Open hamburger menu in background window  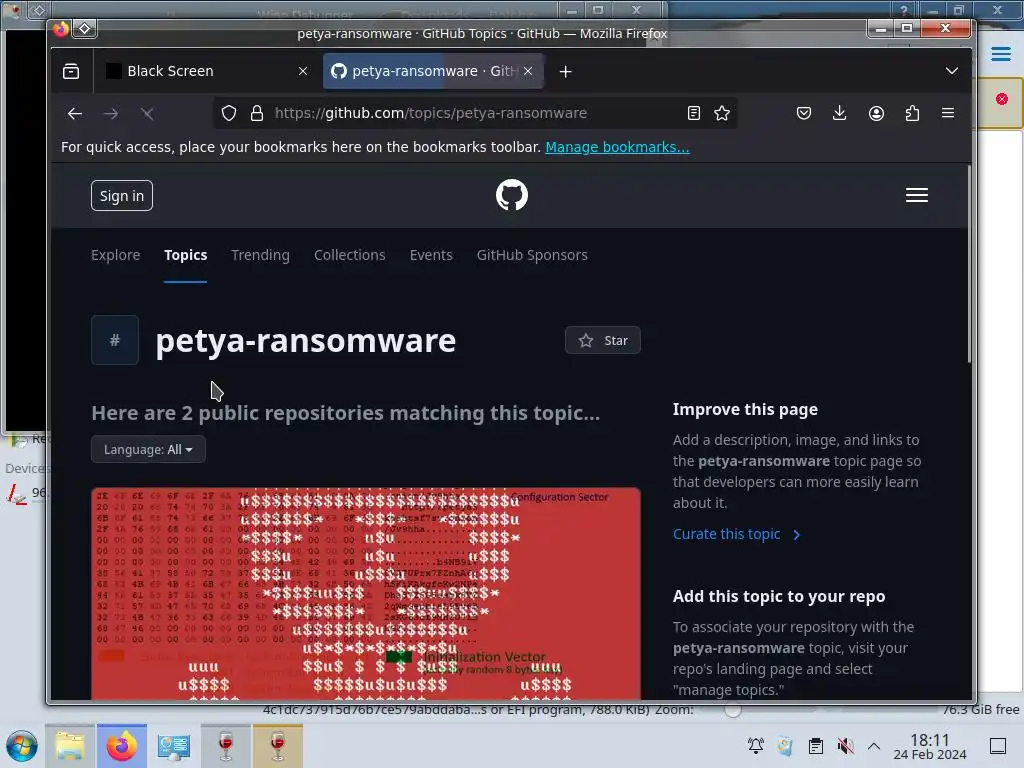click(1000, 54)
